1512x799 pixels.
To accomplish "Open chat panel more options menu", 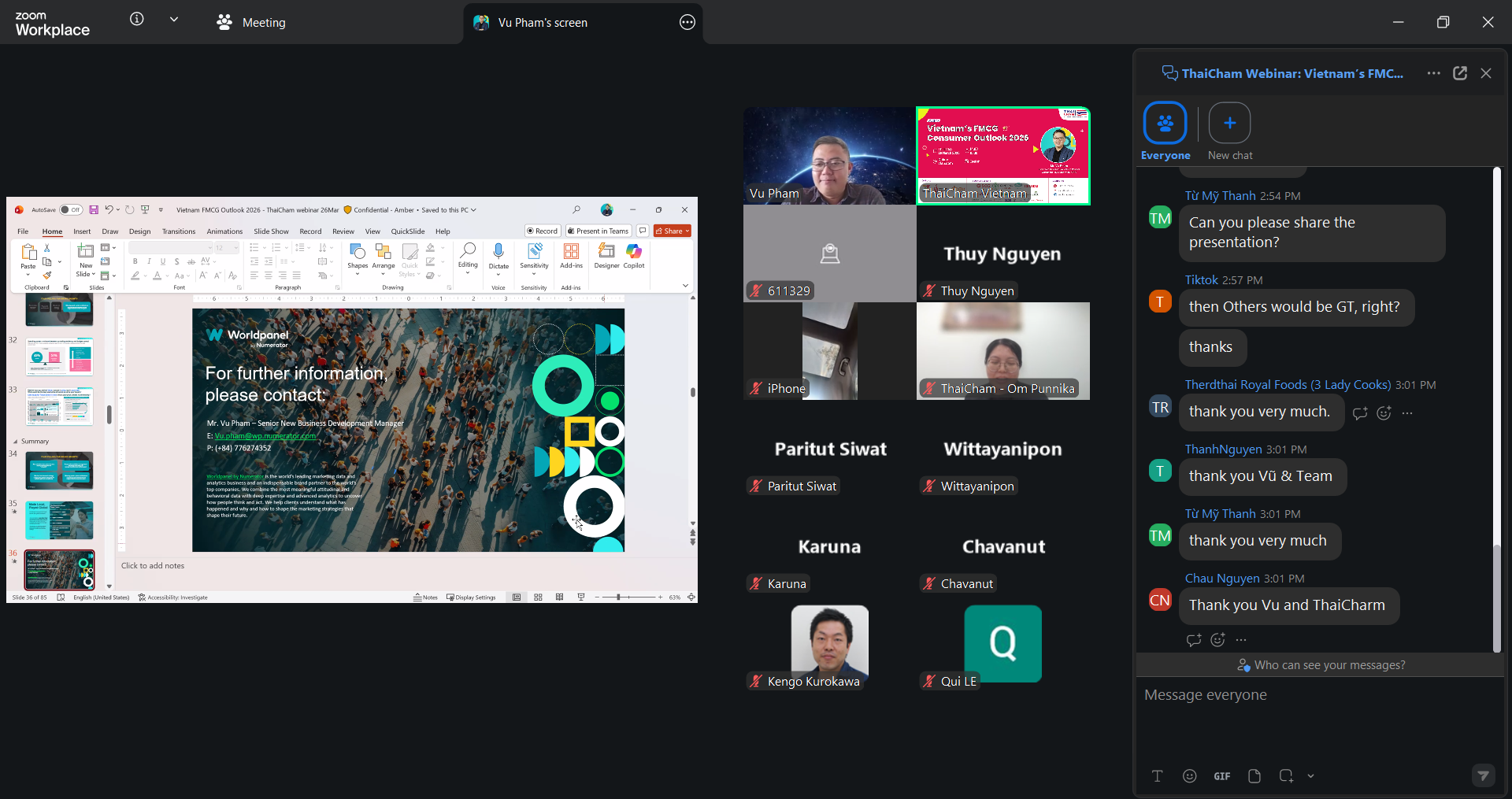I will coord(1433,73).
